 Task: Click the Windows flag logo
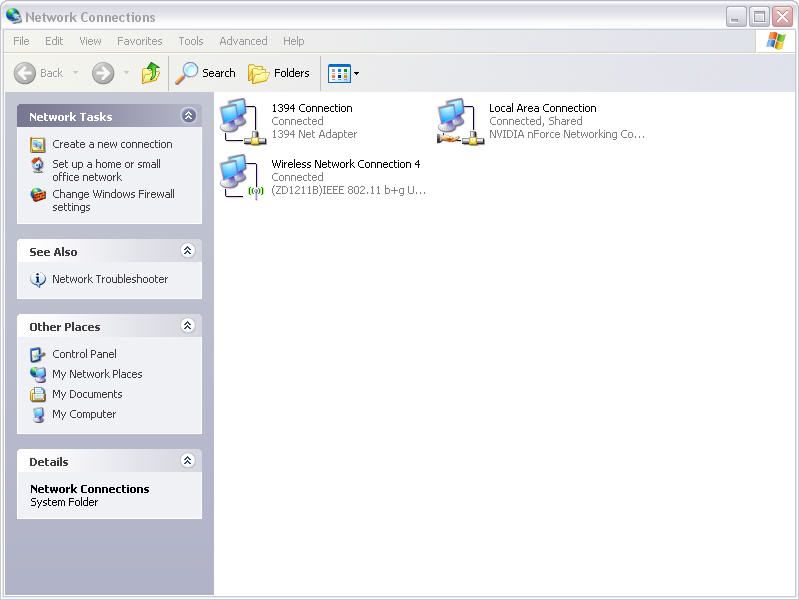(x=776, y=41)
